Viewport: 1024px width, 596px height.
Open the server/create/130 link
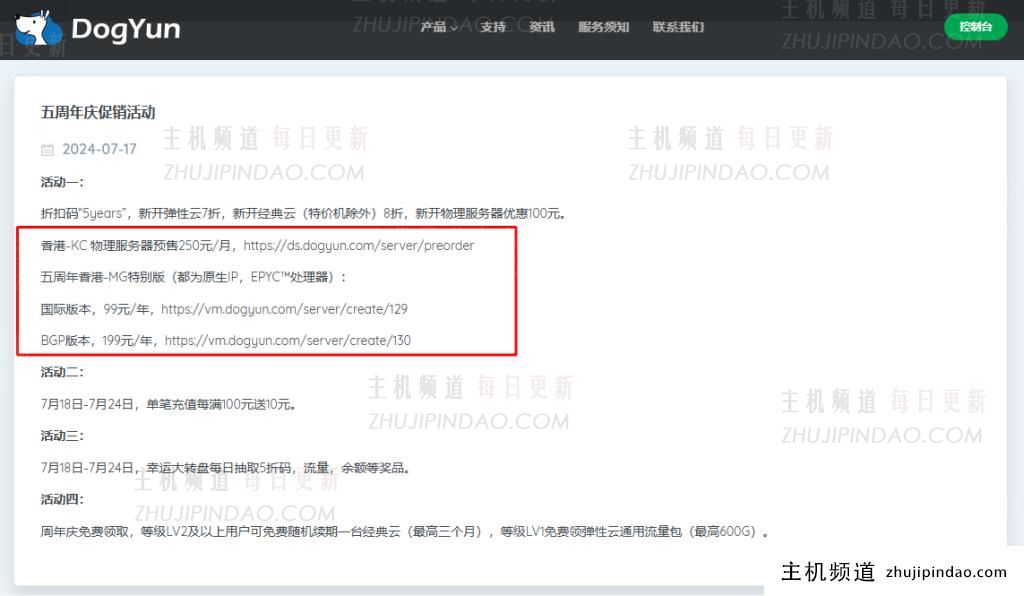[x=287, y=340]
